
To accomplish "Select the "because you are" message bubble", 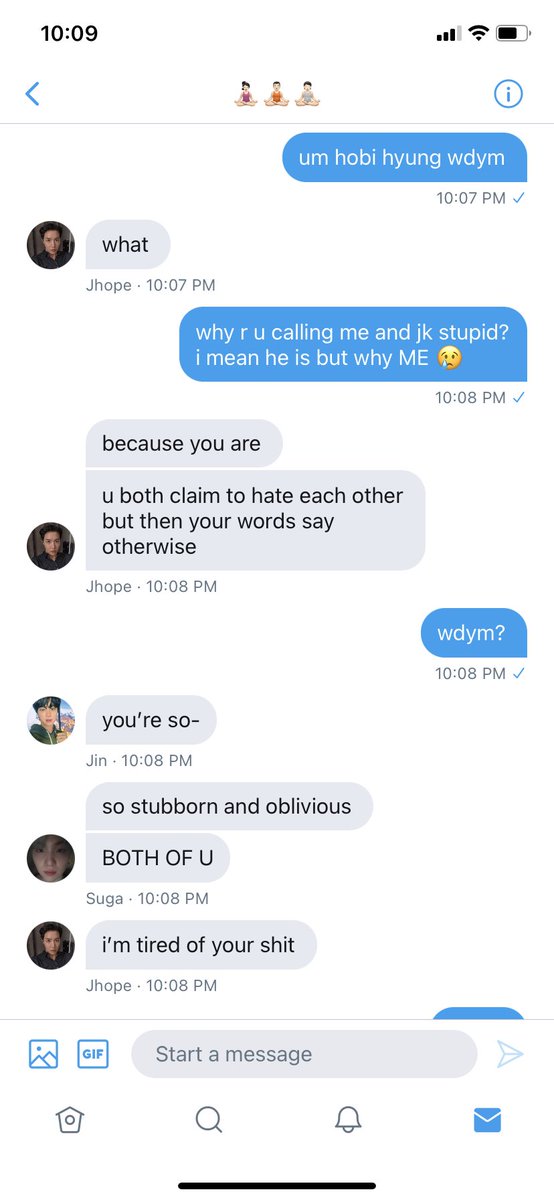I will click(184, 443).
